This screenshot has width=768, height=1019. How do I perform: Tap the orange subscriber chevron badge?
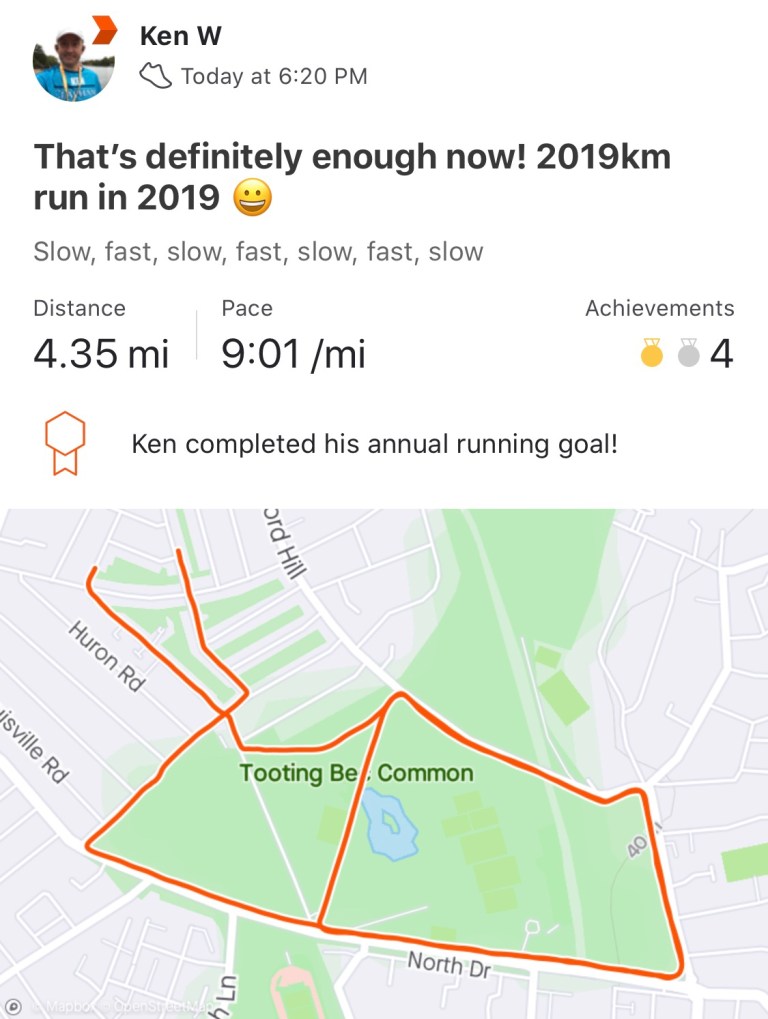pyautogui.click(x=103, y=29)
